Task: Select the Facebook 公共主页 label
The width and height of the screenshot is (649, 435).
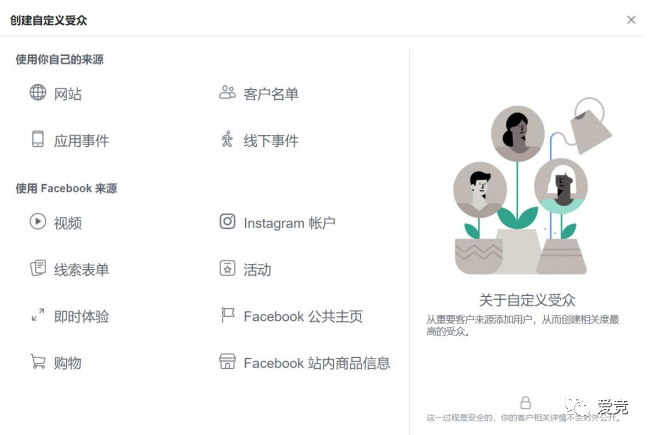Action: [x=303, y=317]
